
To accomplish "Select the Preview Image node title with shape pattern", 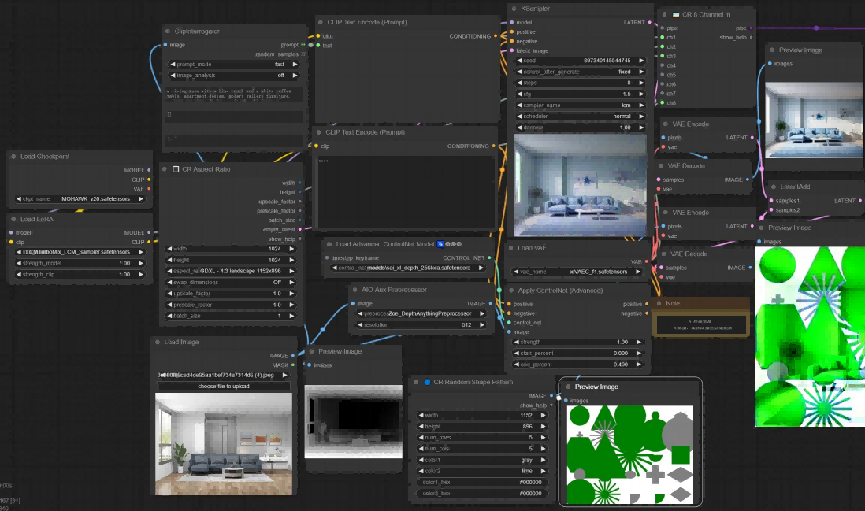I will pyautogui.click(x=596, y=387).
